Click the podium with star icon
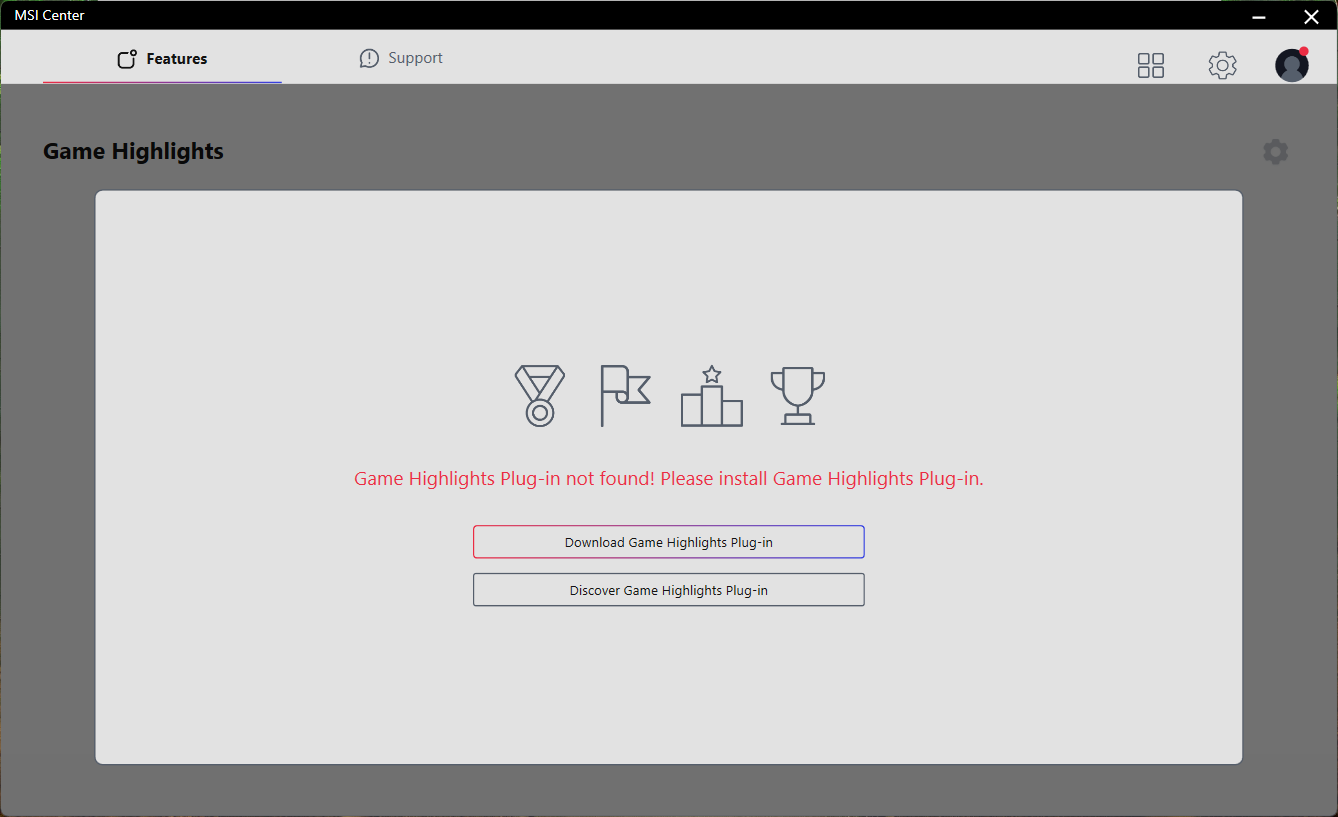Image resolution: width=1338 pixels, height=817 pixels. click(712, 396)
